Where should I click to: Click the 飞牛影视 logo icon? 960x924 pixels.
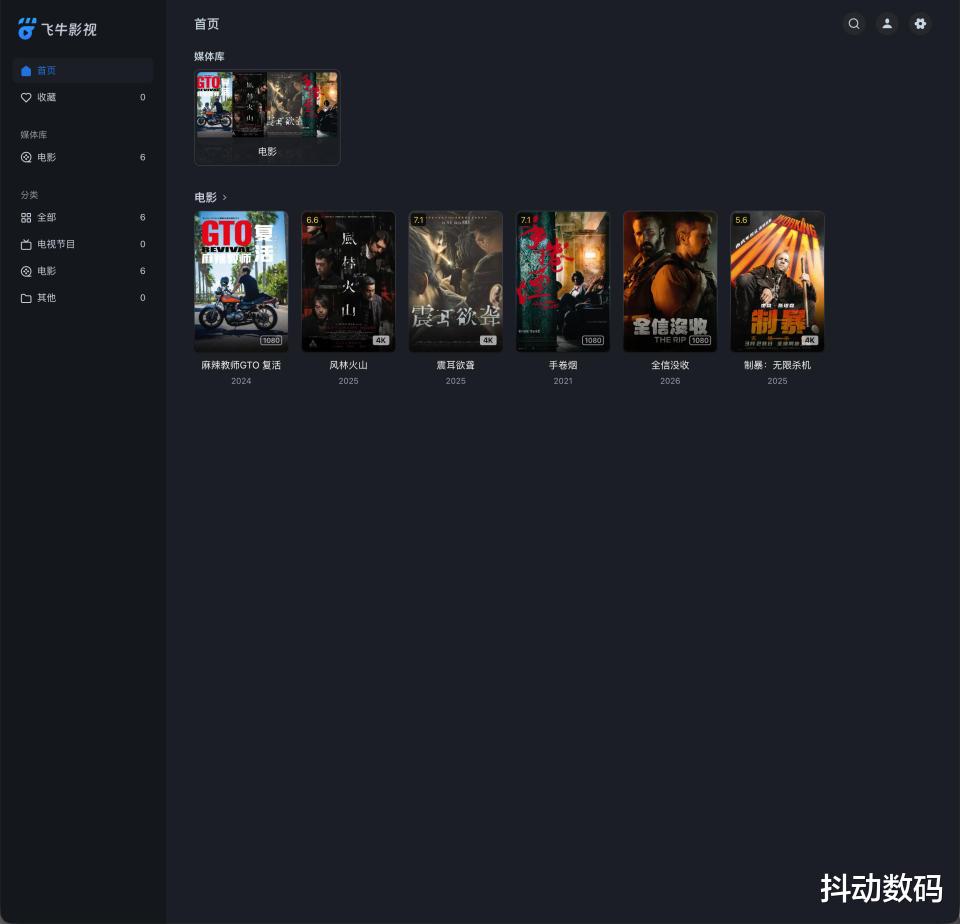pos(27,29)
